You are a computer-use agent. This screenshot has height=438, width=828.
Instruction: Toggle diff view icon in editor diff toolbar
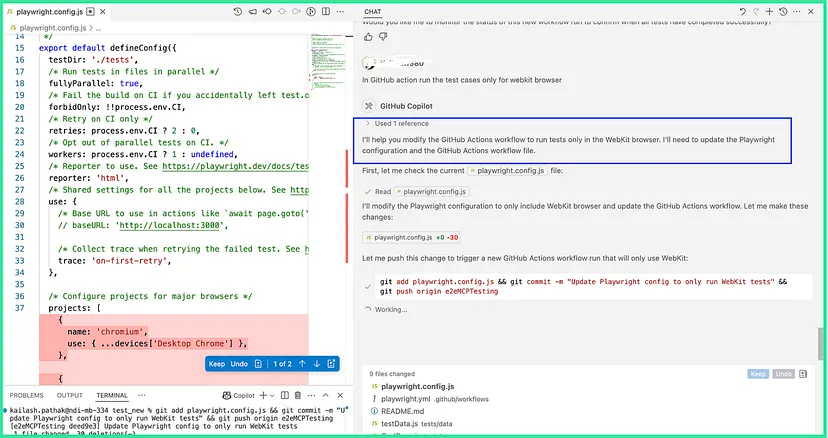(x=258, y=364)
